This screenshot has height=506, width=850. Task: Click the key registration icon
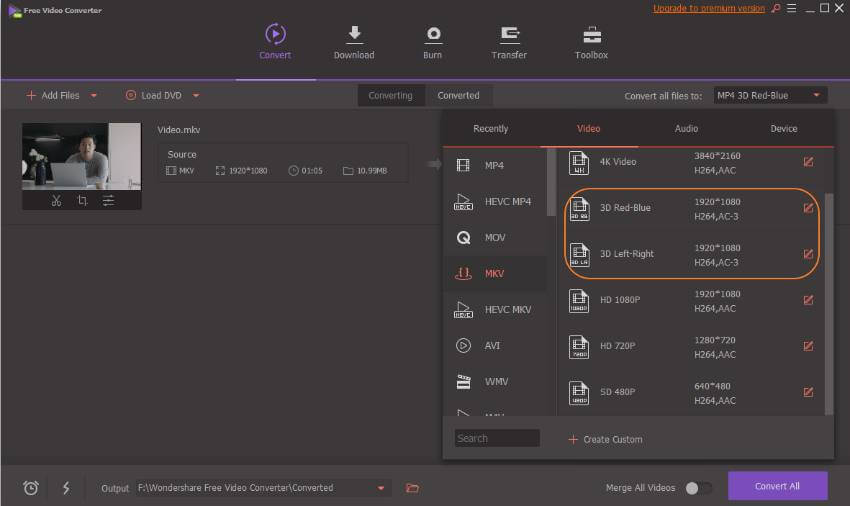(776, 8)
